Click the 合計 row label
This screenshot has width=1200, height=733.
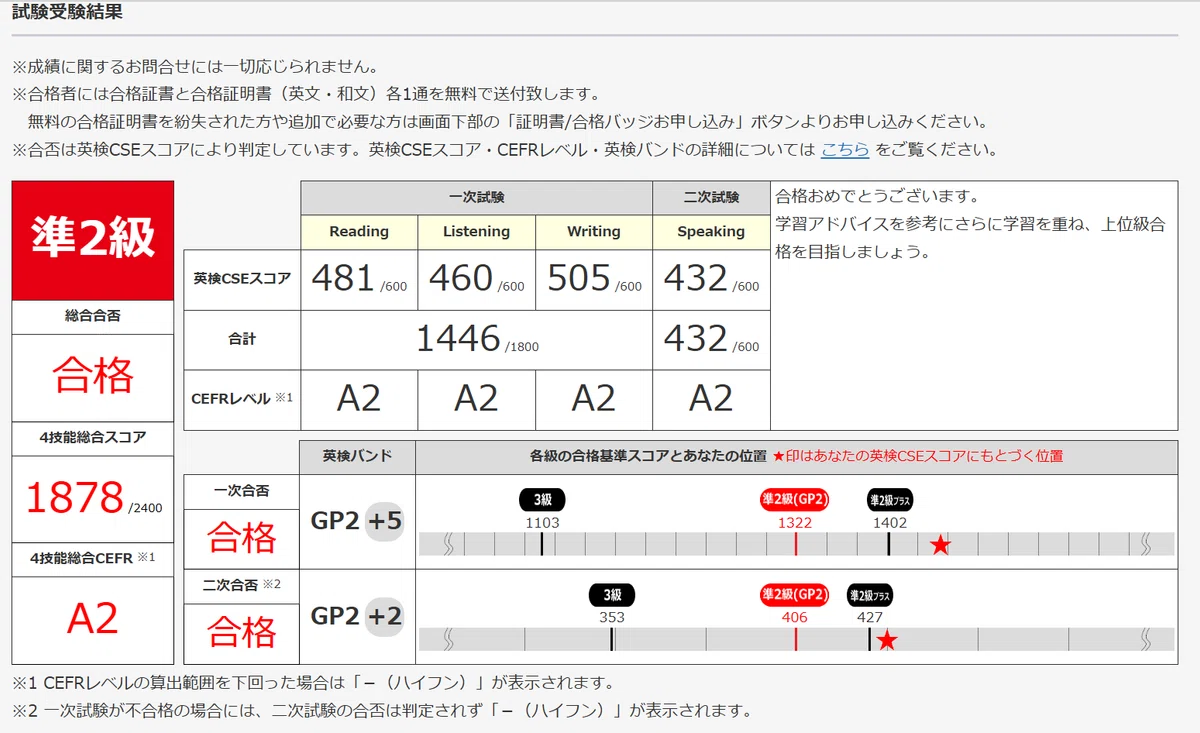pos(242,339)
